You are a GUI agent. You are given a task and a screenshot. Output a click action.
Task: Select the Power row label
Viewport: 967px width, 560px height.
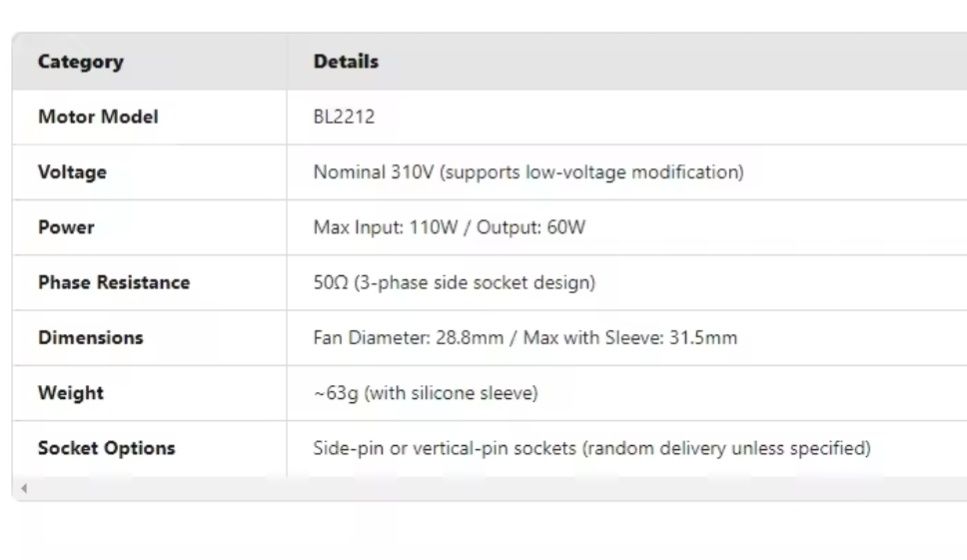point(66,227)
